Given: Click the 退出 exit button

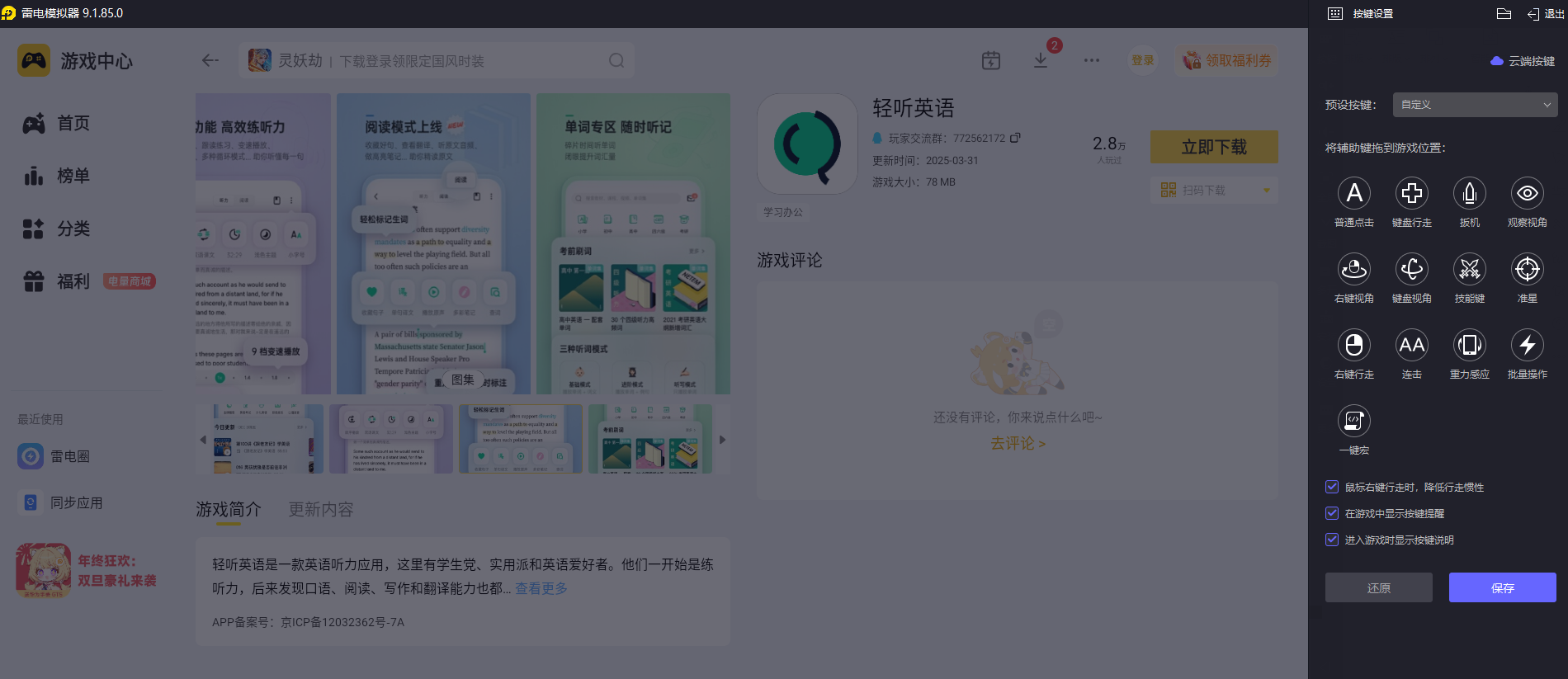Looking at the screenshot, I should point(1545,13).
